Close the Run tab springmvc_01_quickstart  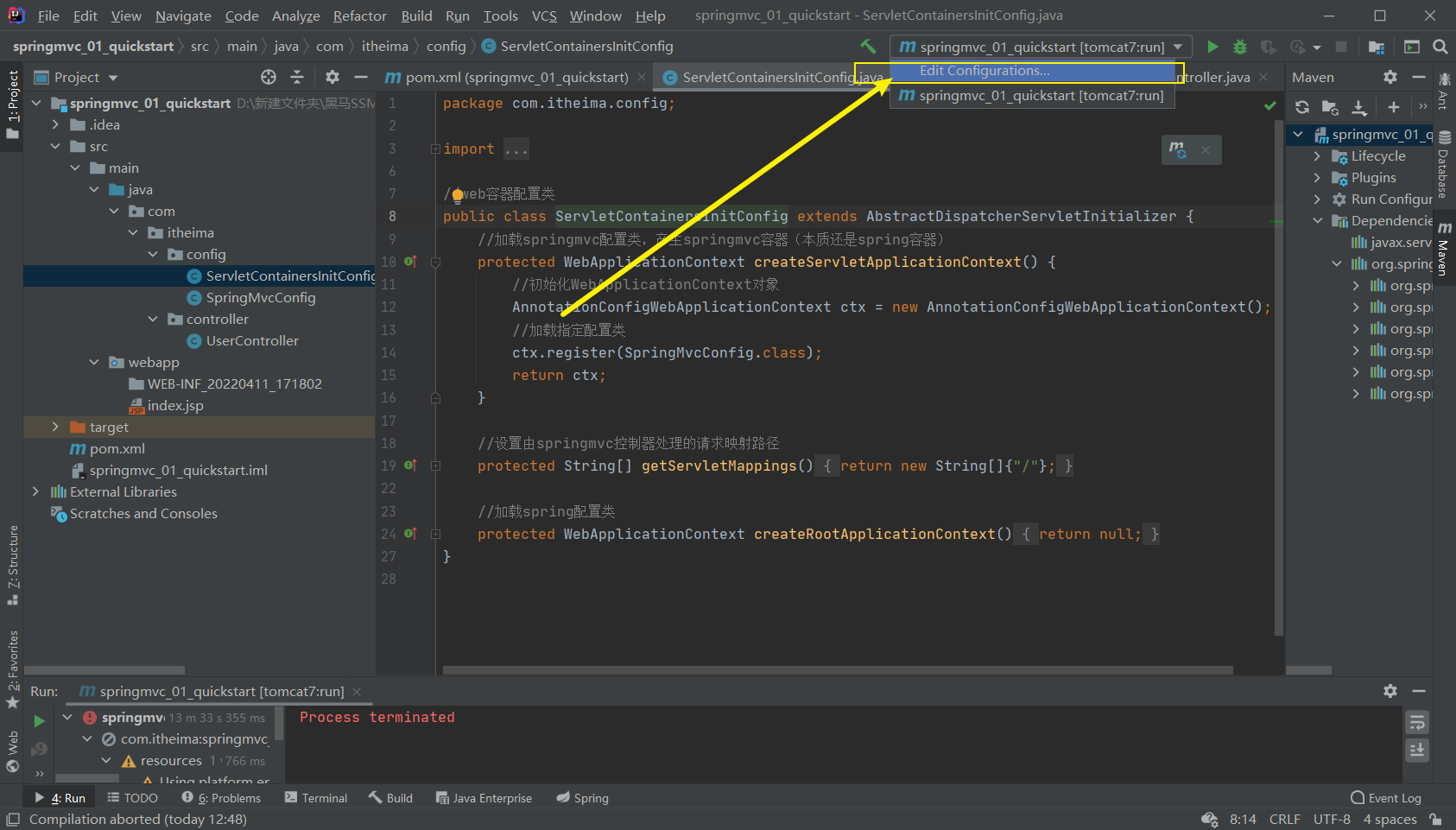tap(357, 692)
